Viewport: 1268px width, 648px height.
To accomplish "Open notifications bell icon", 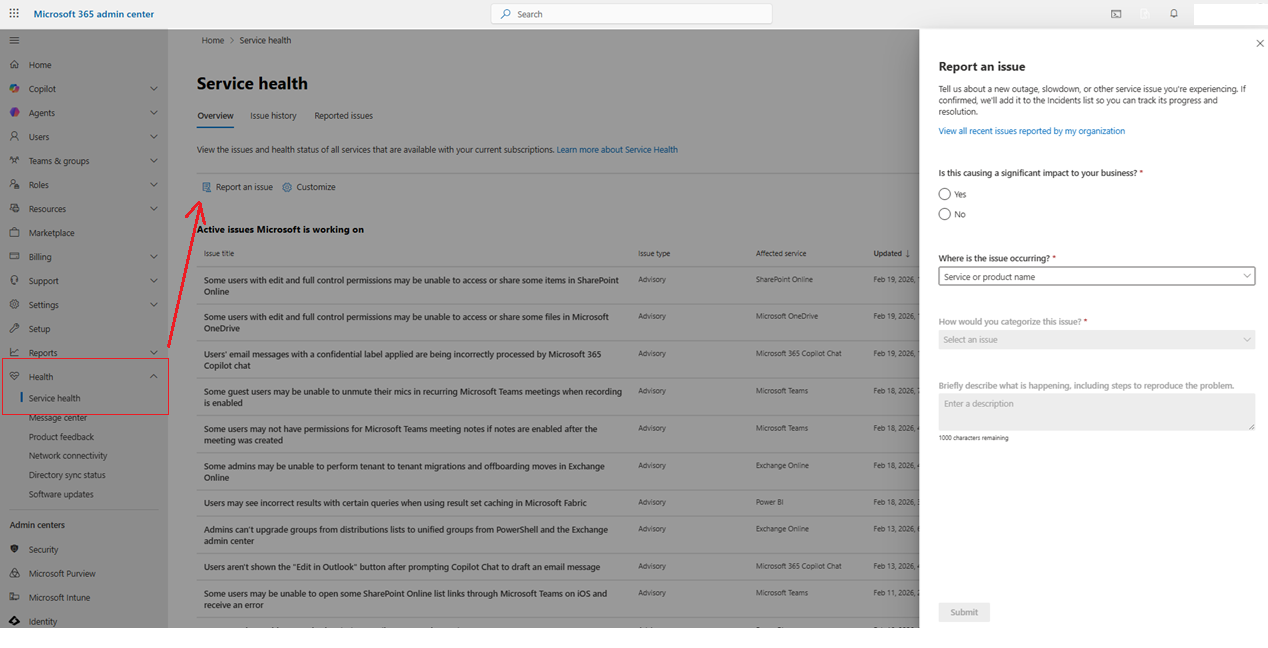I will (1174, 14).
